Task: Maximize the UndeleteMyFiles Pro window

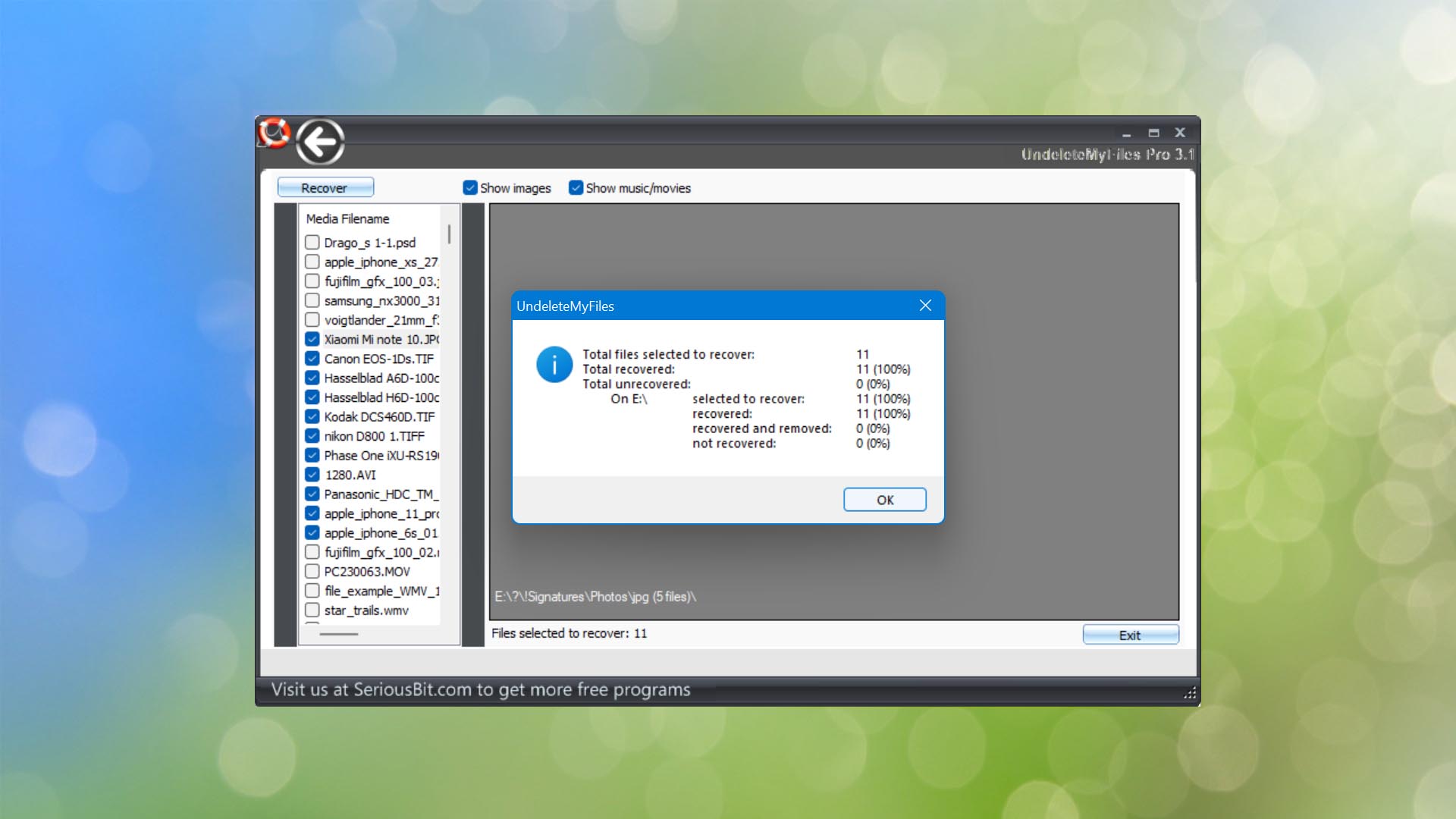Action: click(x=1153, y=133)
